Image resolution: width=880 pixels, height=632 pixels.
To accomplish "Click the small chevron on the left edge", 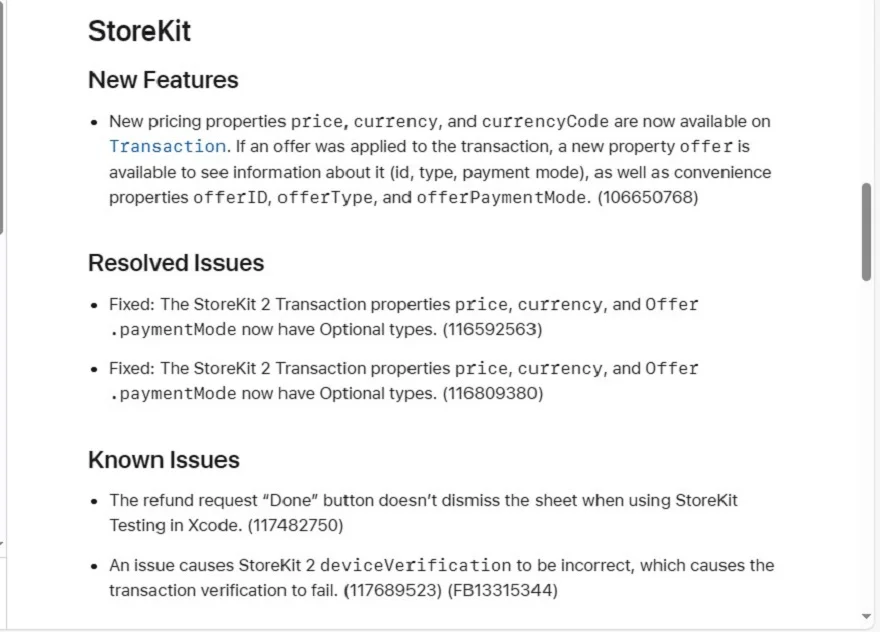I will [4, 541].
